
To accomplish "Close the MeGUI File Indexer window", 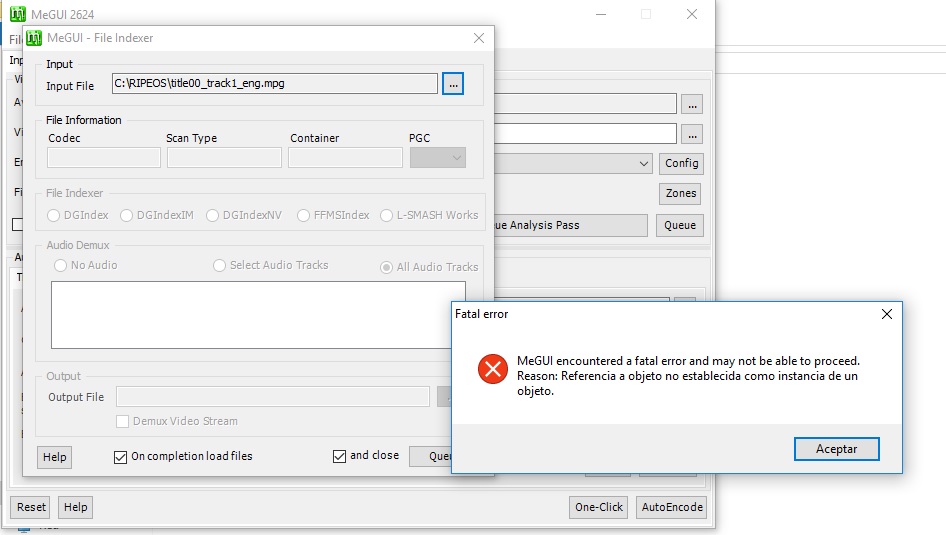I will (478, 38).
